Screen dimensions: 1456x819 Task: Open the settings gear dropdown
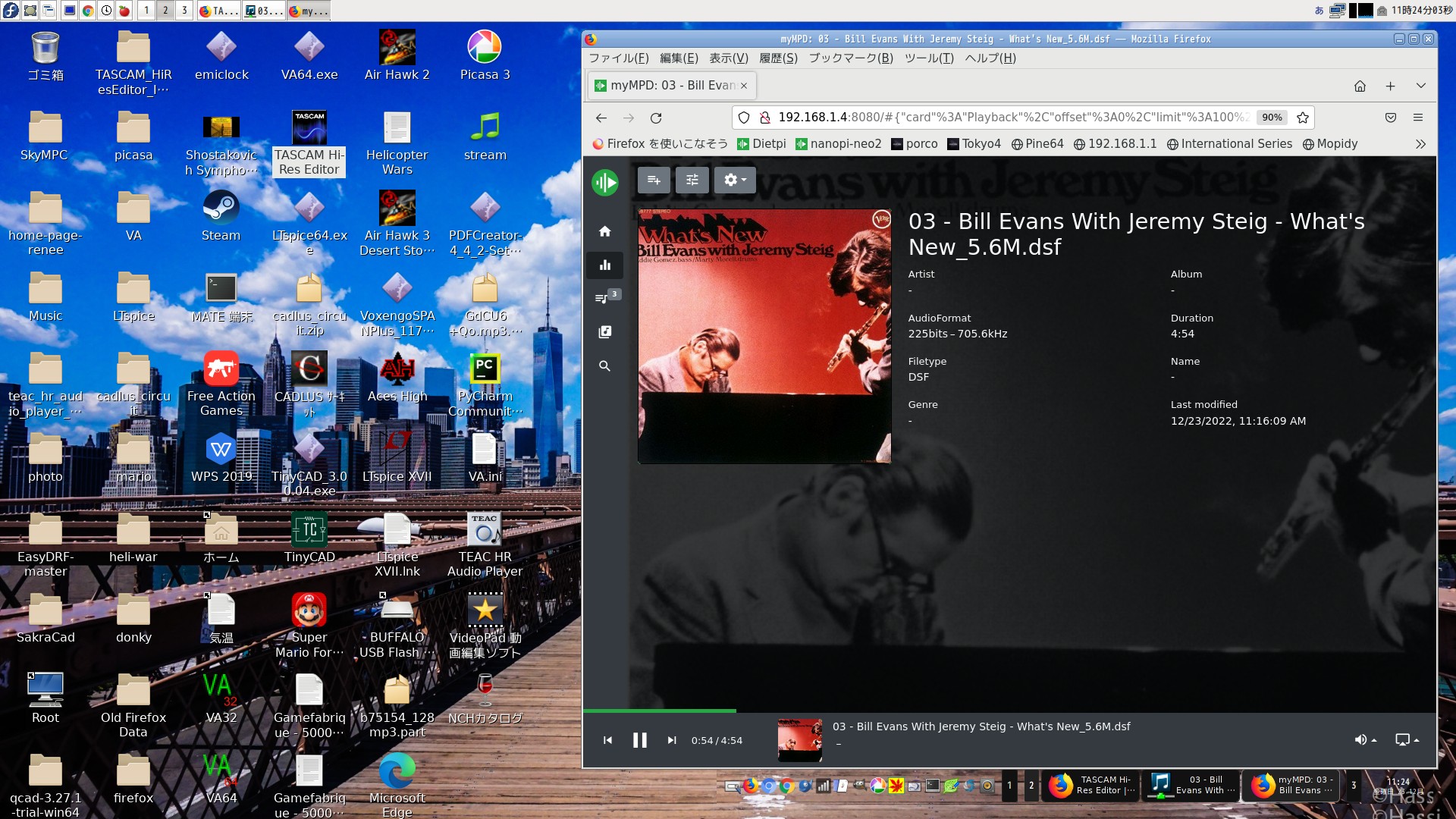click(x=734, y=180)
